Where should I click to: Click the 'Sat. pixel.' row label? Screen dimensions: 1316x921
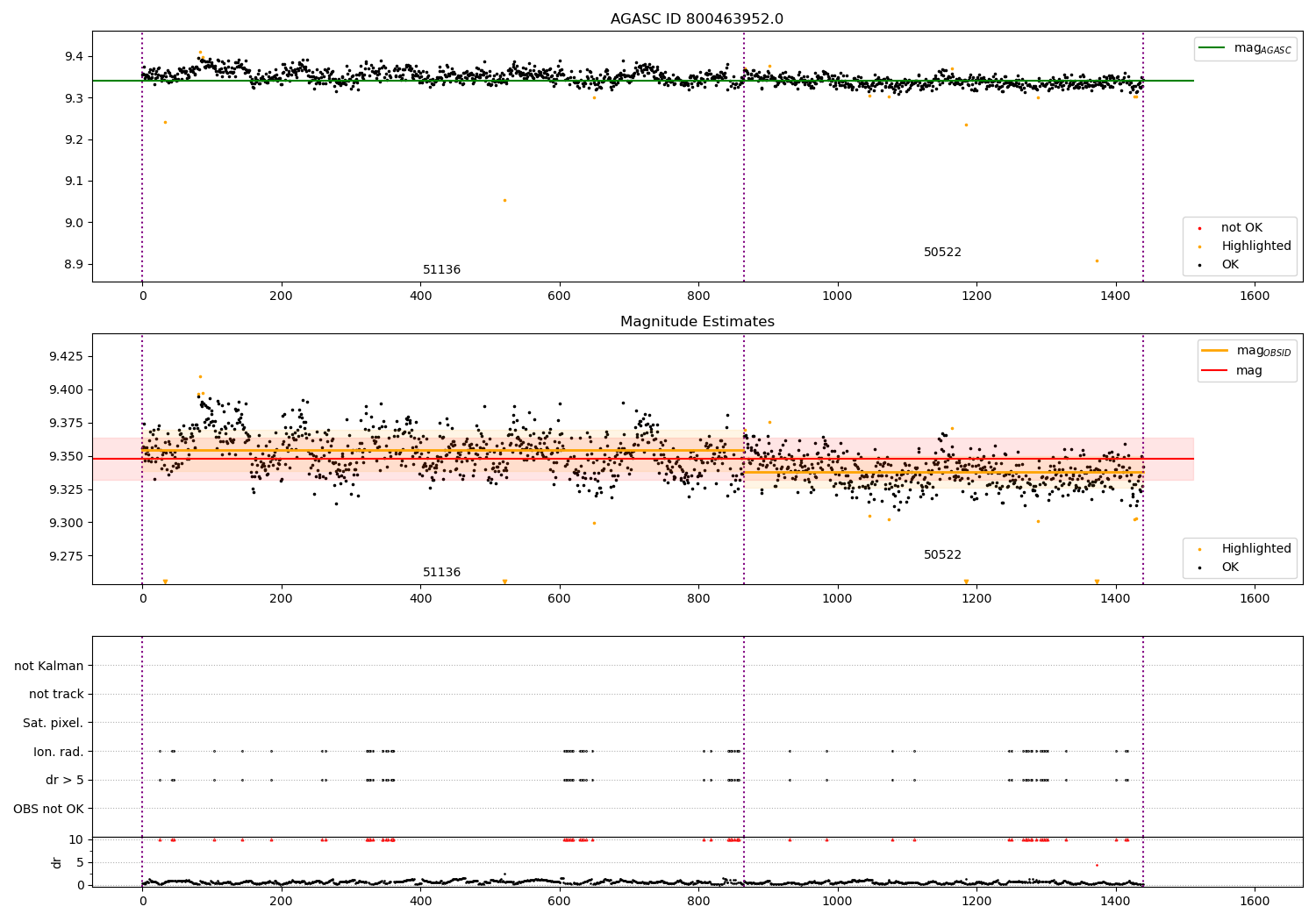(x=54, y=724)
